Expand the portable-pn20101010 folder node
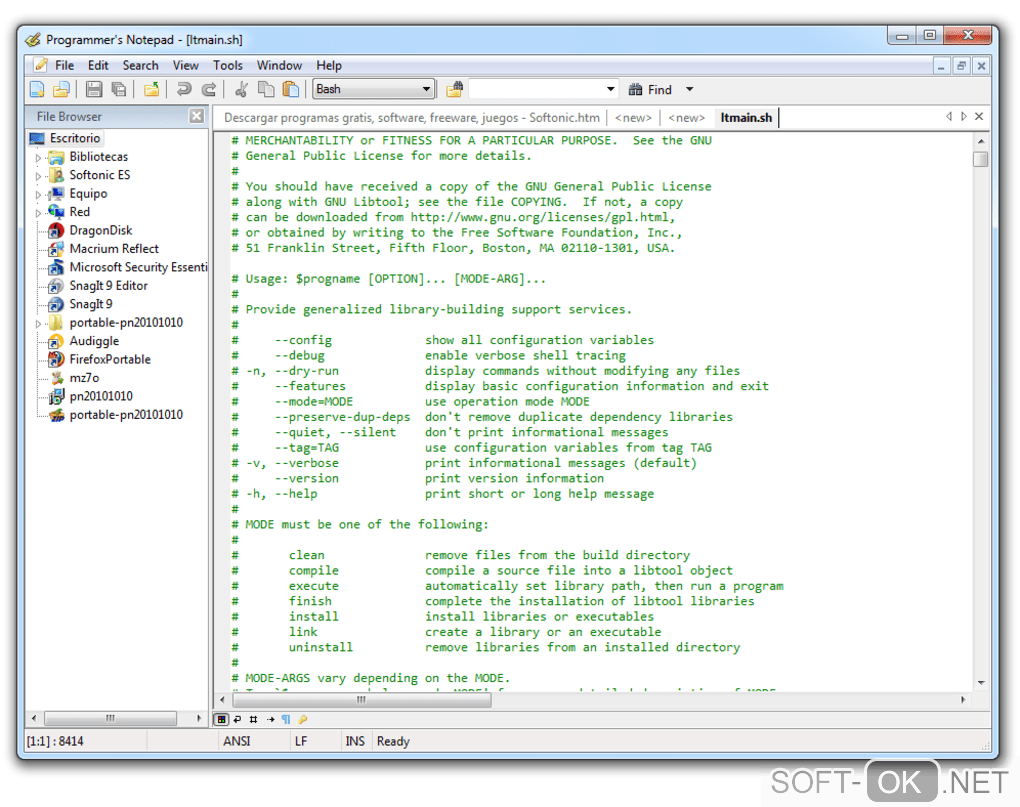This screenshot has height=807, width=1020. point(38,323)
